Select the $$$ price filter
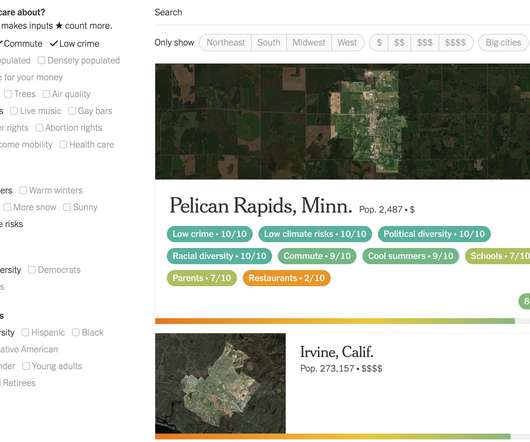 coord(425,43)
